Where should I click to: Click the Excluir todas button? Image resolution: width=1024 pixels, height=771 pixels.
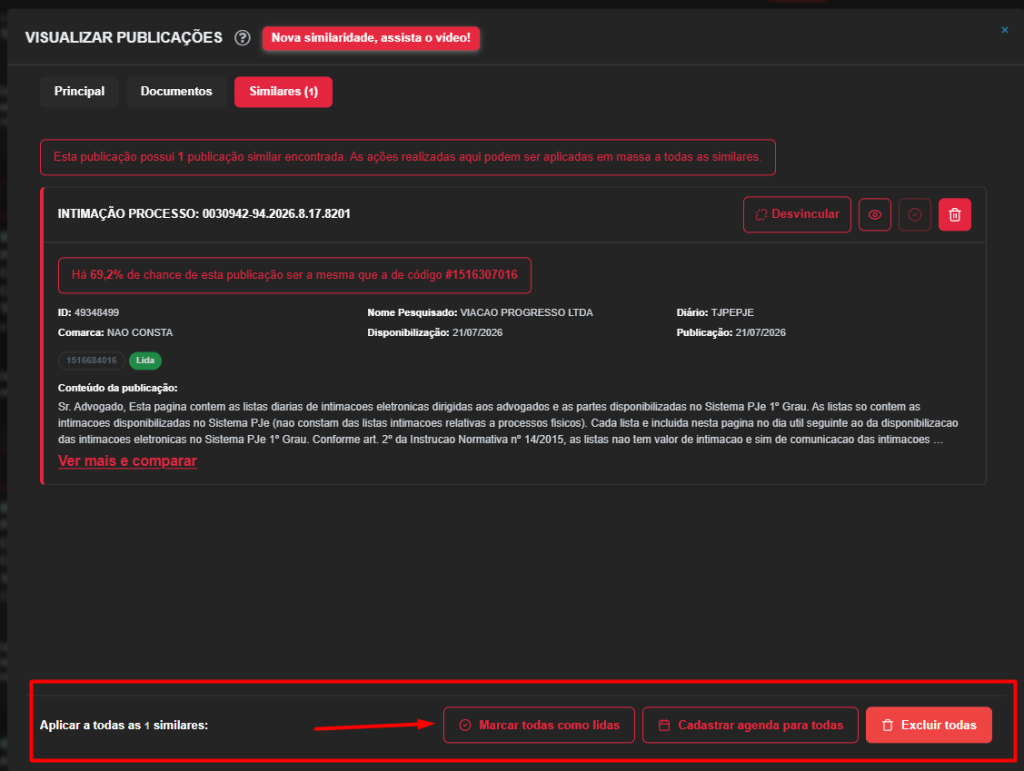click(x=929, y=725)
